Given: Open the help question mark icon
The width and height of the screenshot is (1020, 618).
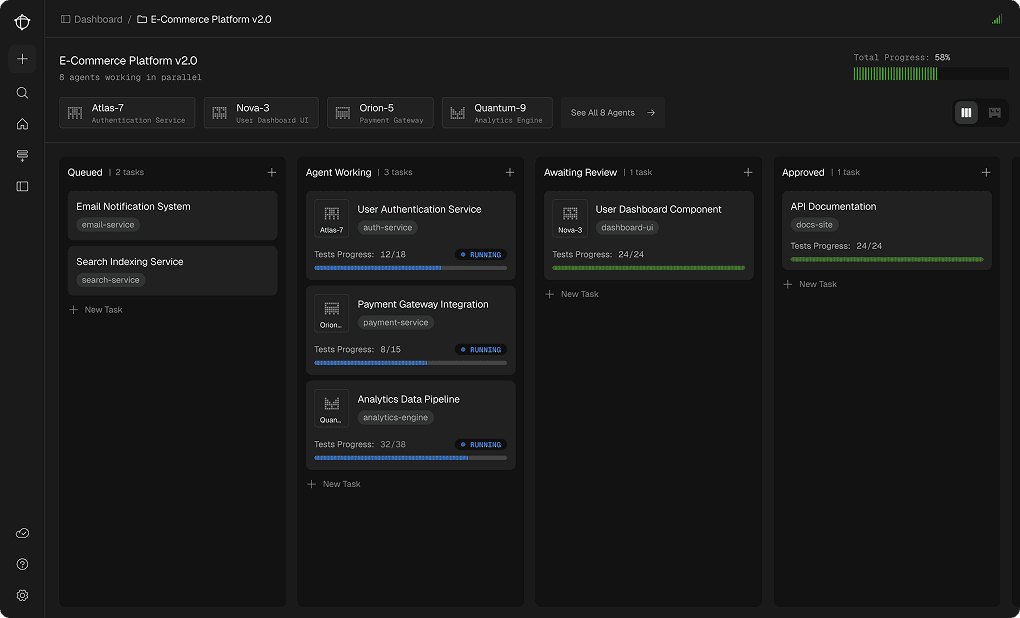Looking at the screenshot, I should point(22,564).
